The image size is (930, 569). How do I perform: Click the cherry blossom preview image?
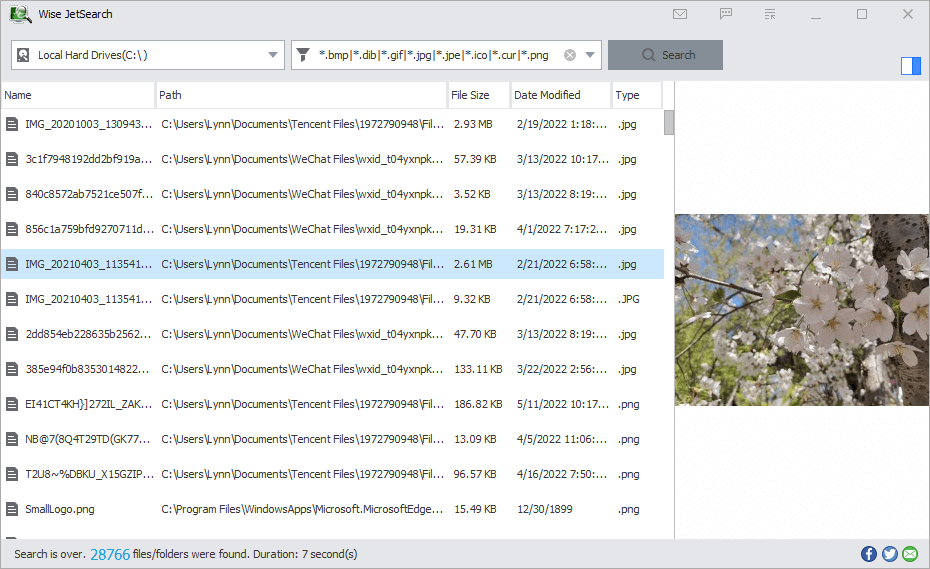(x=802, y=310)
